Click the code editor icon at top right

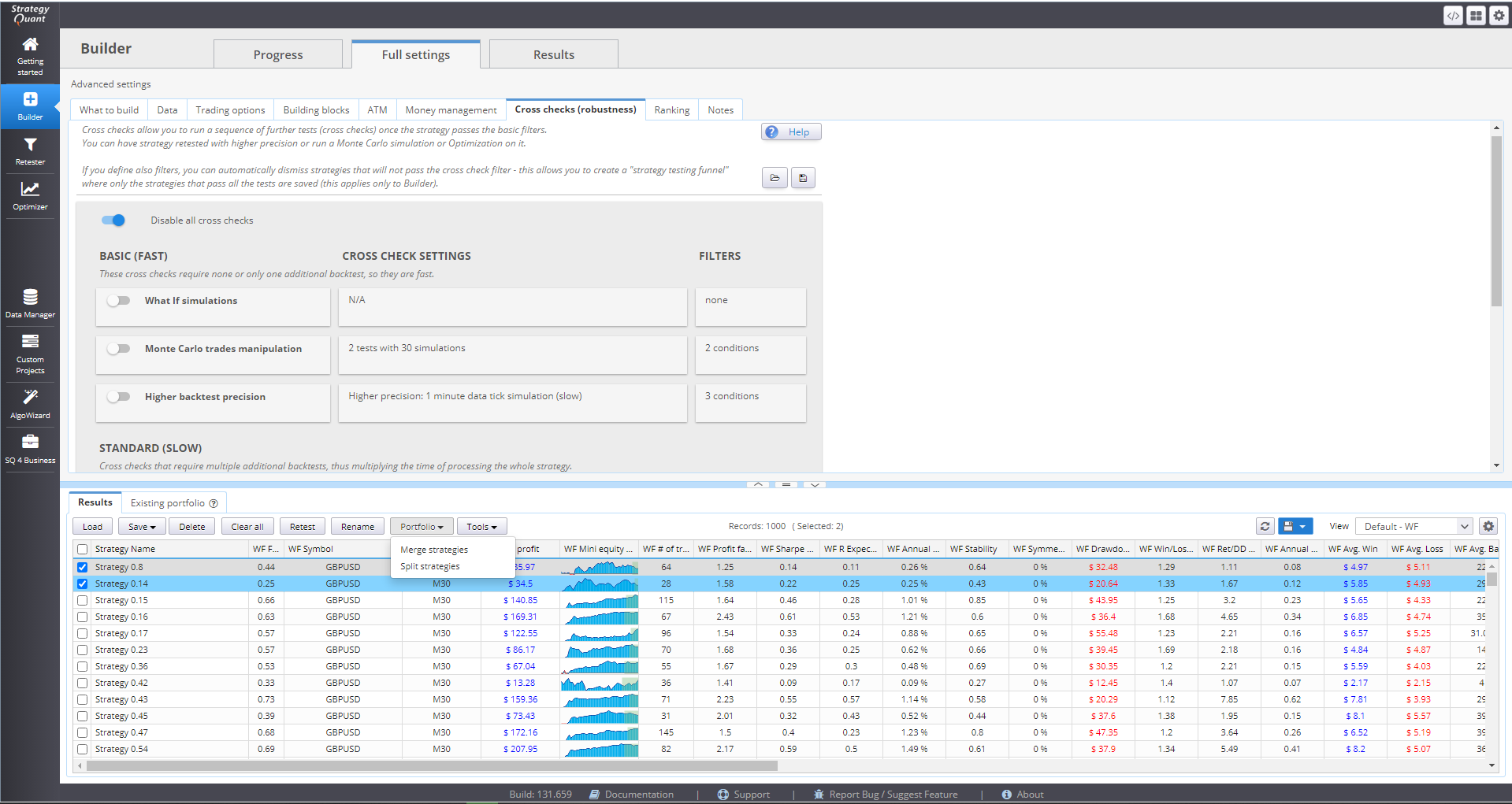[1453, 15]
